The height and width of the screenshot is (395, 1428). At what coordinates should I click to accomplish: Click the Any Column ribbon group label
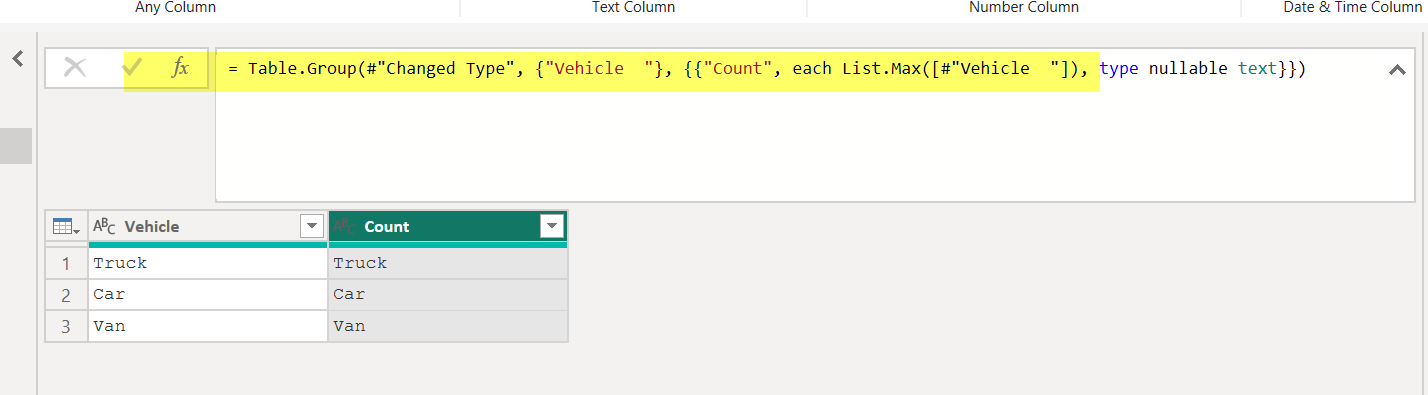click(x=175, y=7)
